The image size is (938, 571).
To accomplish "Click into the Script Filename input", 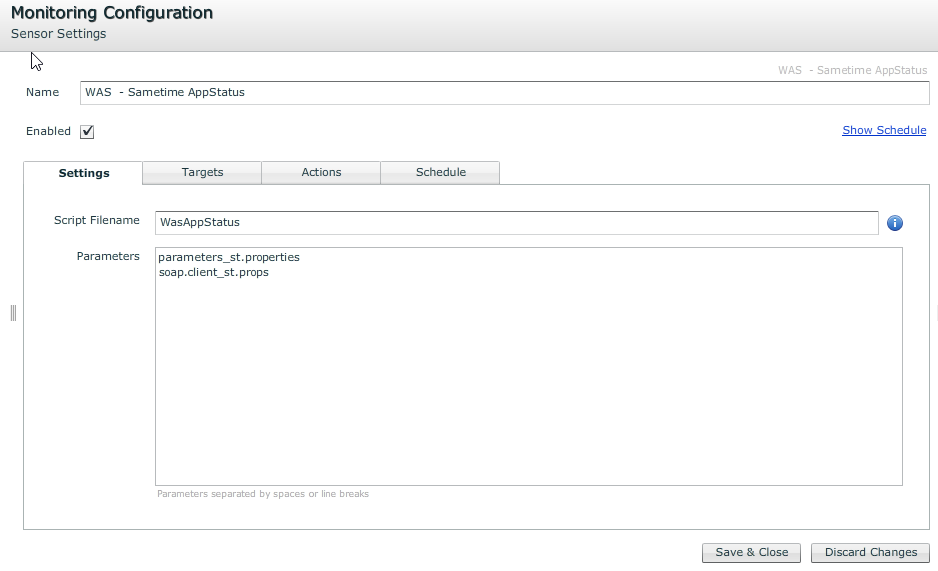I will tap(516, 222).
